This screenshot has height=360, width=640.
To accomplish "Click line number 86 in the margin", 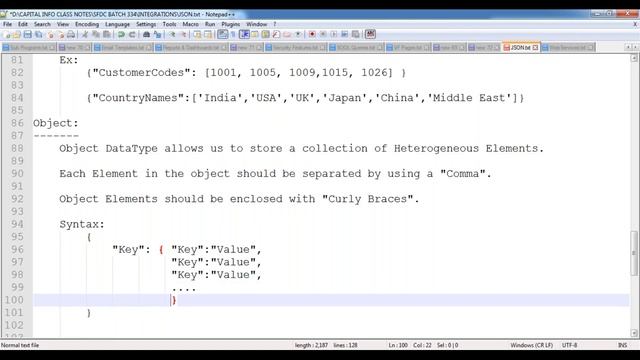I will pos(17,123).
